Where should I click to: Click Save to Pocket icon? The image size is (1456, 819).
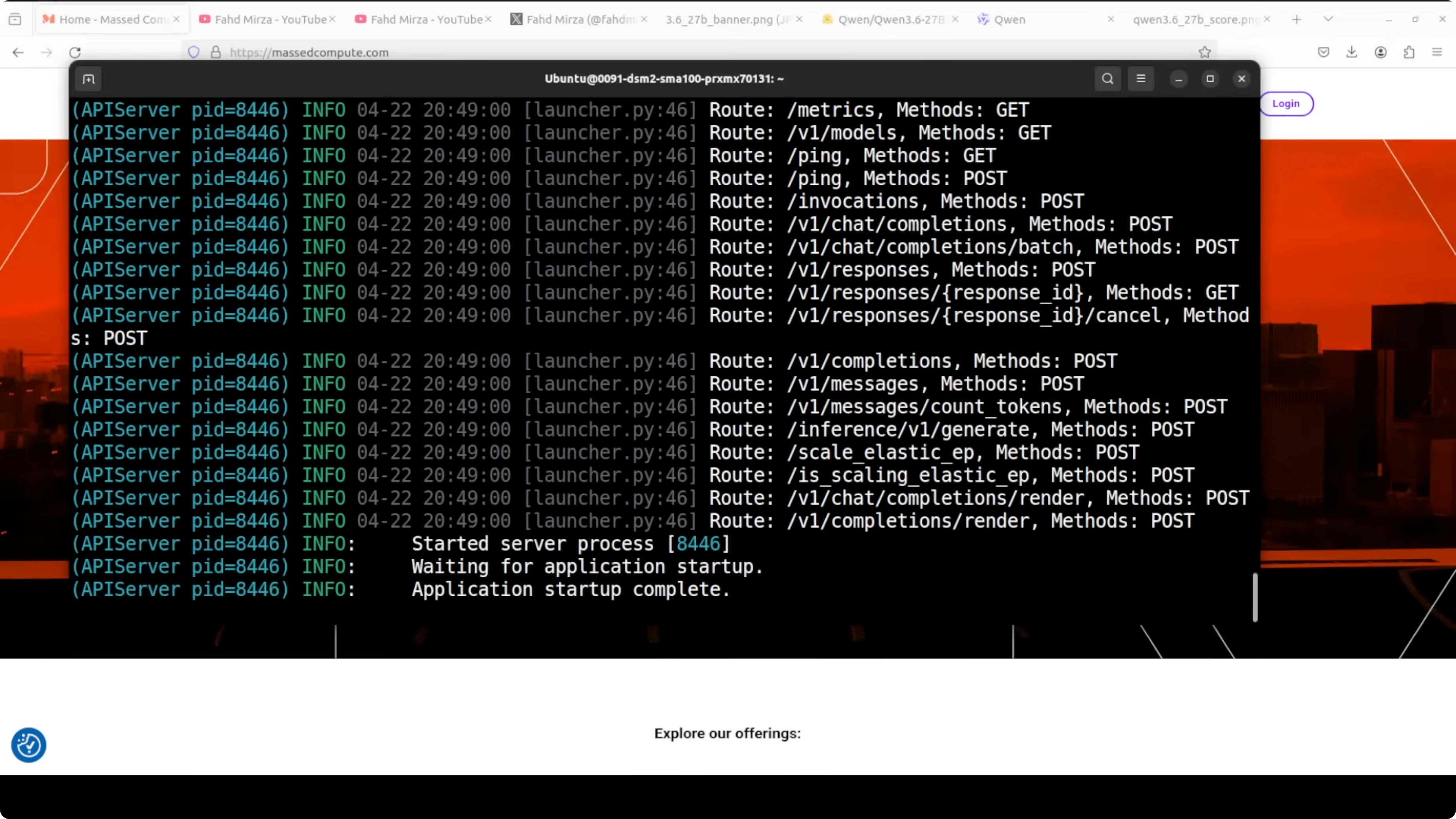[x=1323, y=52]
